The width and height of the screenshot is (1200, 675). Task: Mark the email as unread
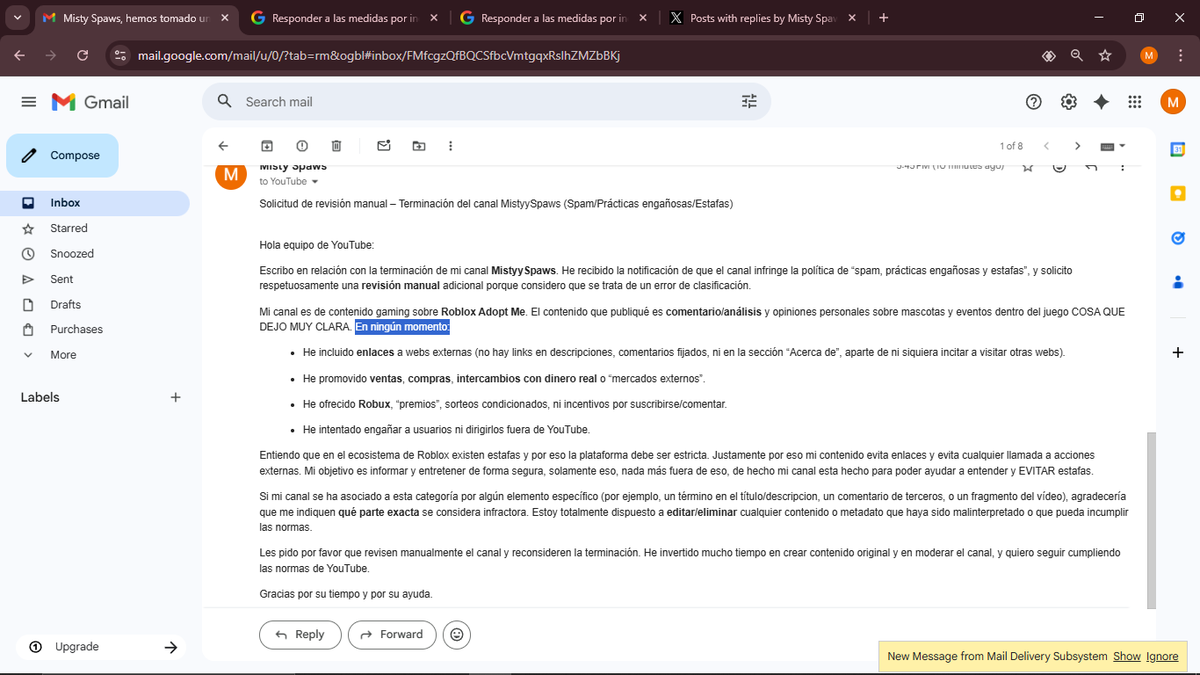383,146
